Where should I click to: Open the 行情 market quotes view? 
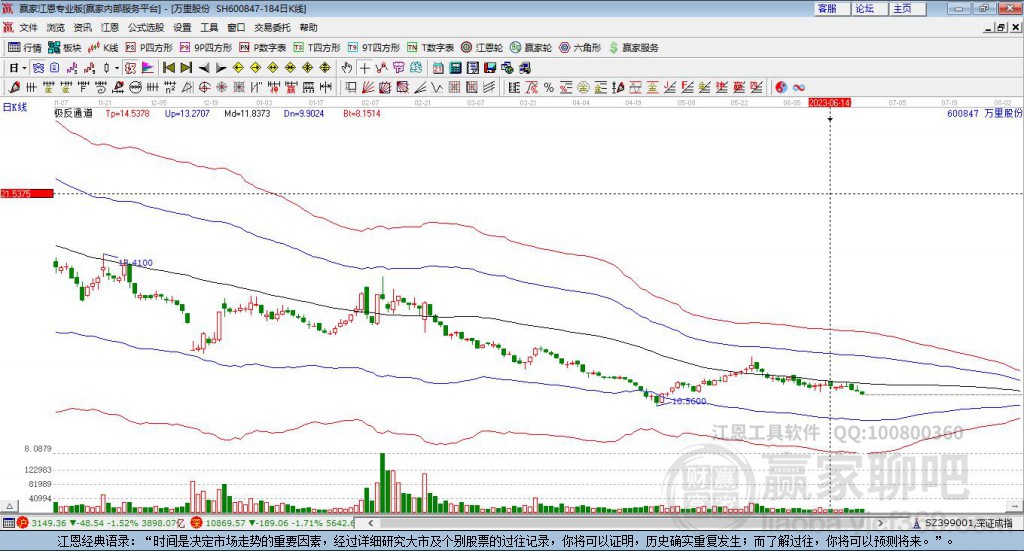[x=25, y=48]
